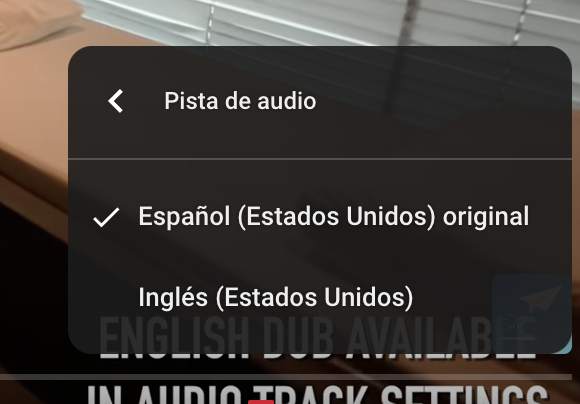Click the word original in the Spanish option
This screenshot has height=404, width=580.
click(486, 216)
